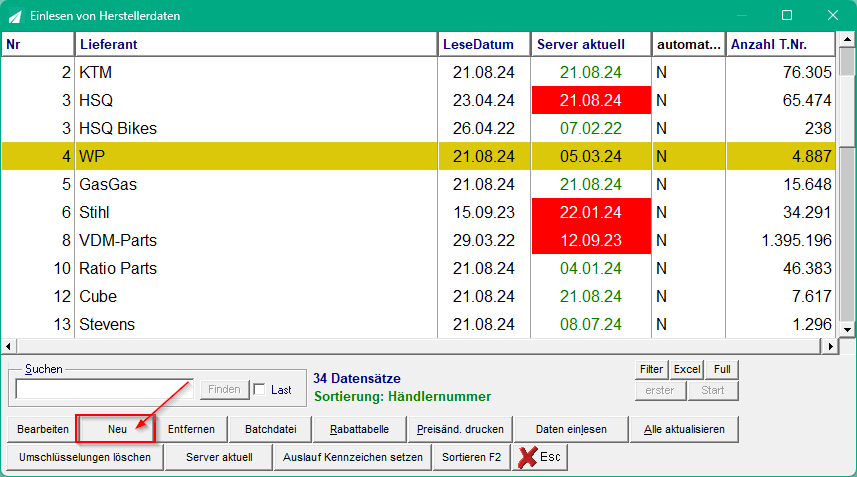Select the KTM supplier row
The width and height of the screenshot is (857, 477).
point(419,72)
